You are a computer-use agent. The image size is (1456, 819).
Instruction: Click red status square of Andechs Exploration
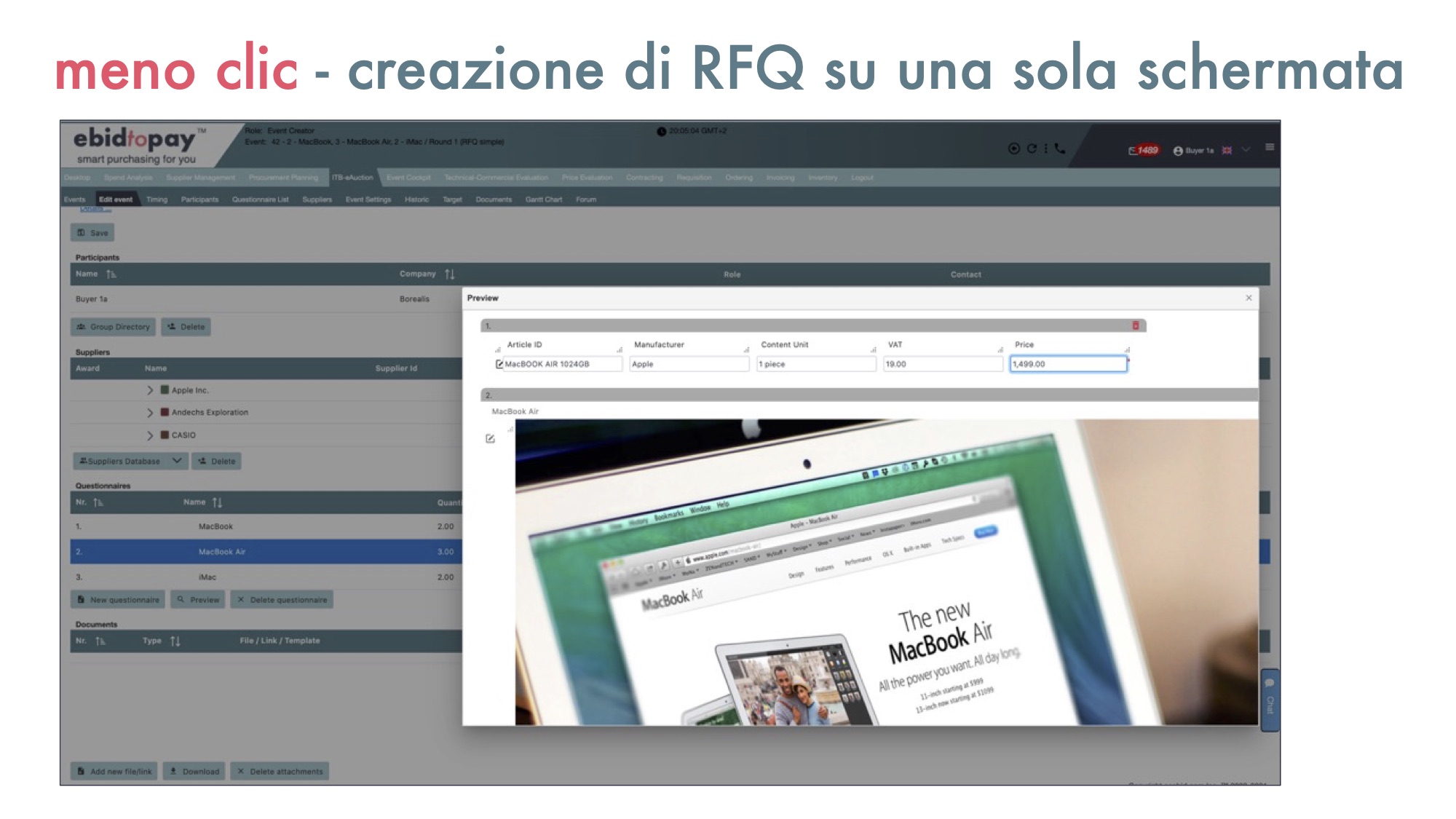[x=165, y=412]
